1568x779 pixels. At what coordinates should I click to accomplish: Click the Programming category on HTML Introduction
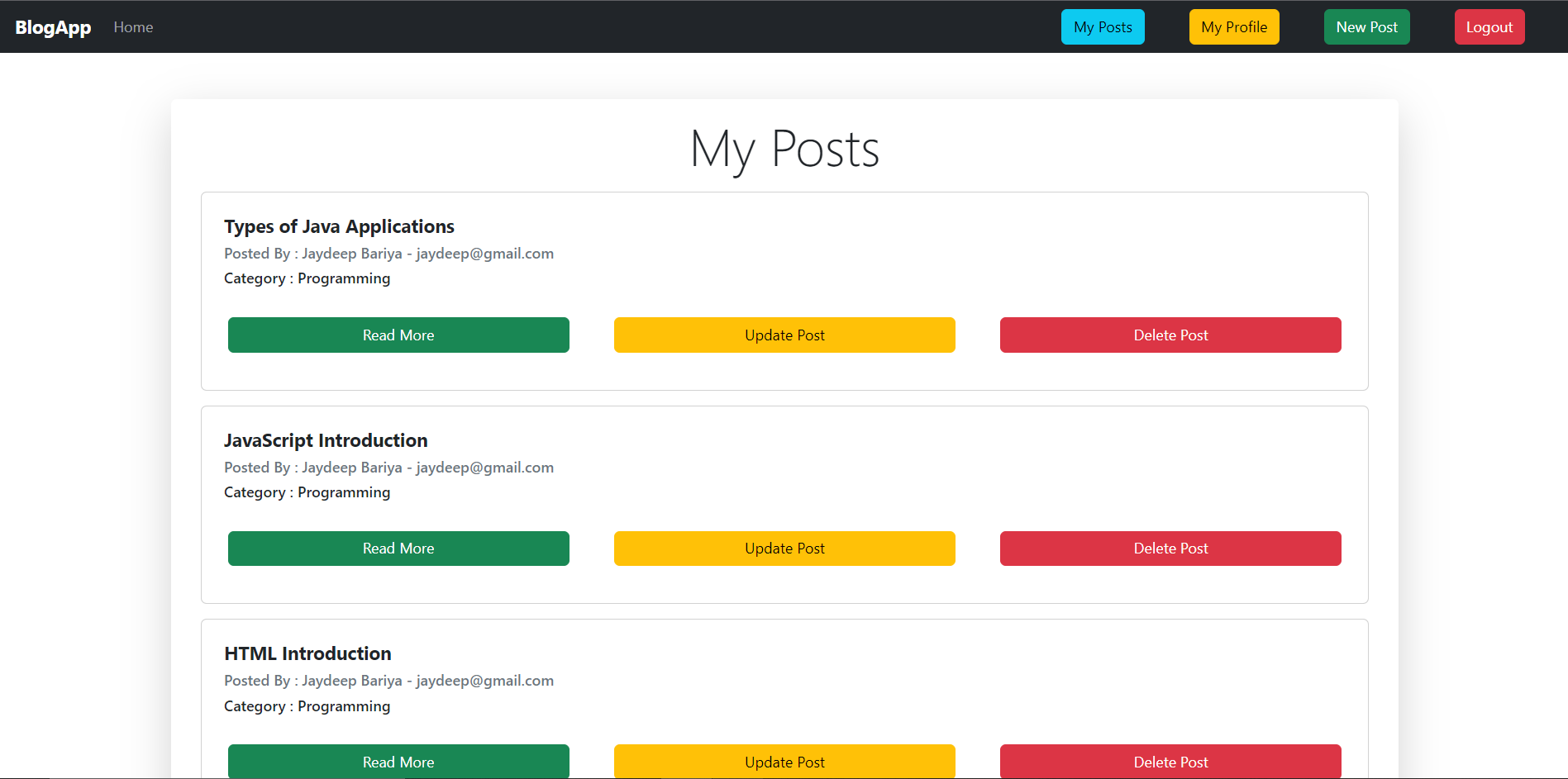344,706
